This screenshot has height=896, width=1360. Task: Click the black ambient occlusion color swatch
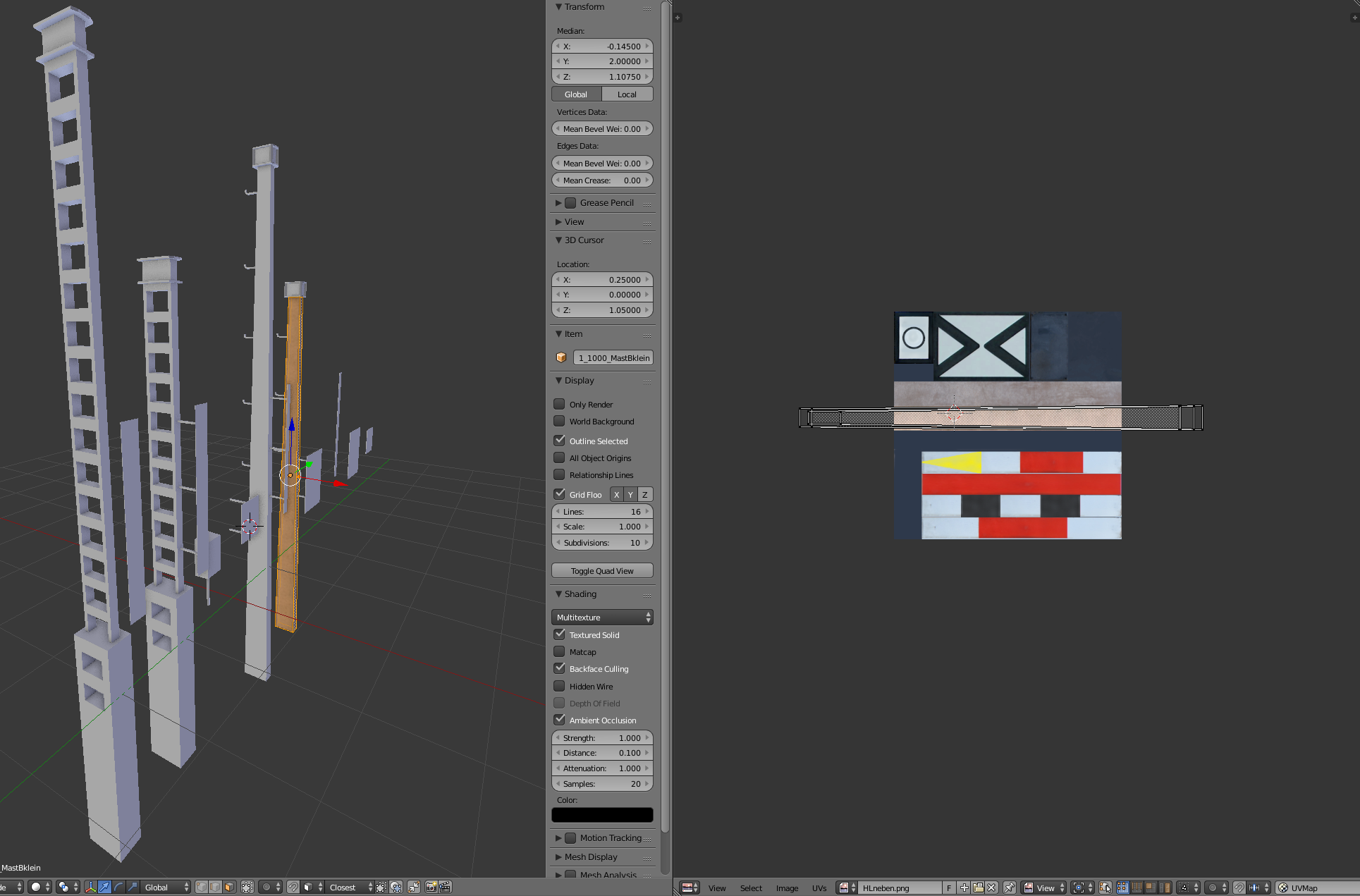(x=602, y=815)
